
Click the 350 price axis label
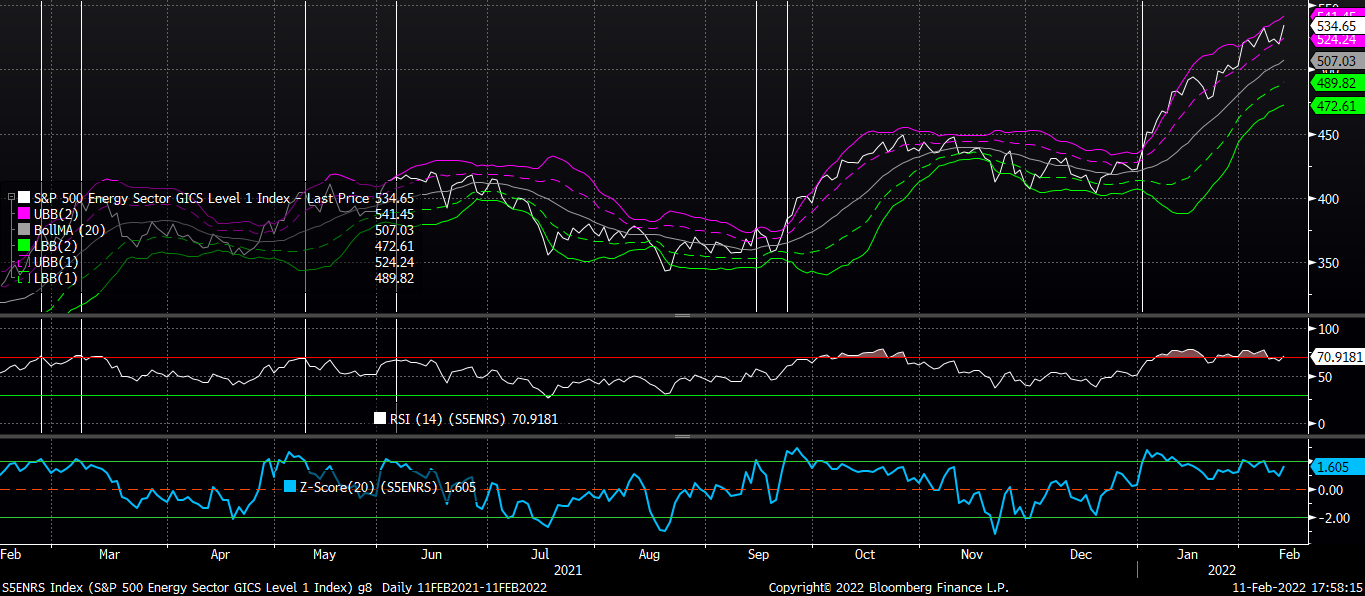click(x=1330, y=264)
